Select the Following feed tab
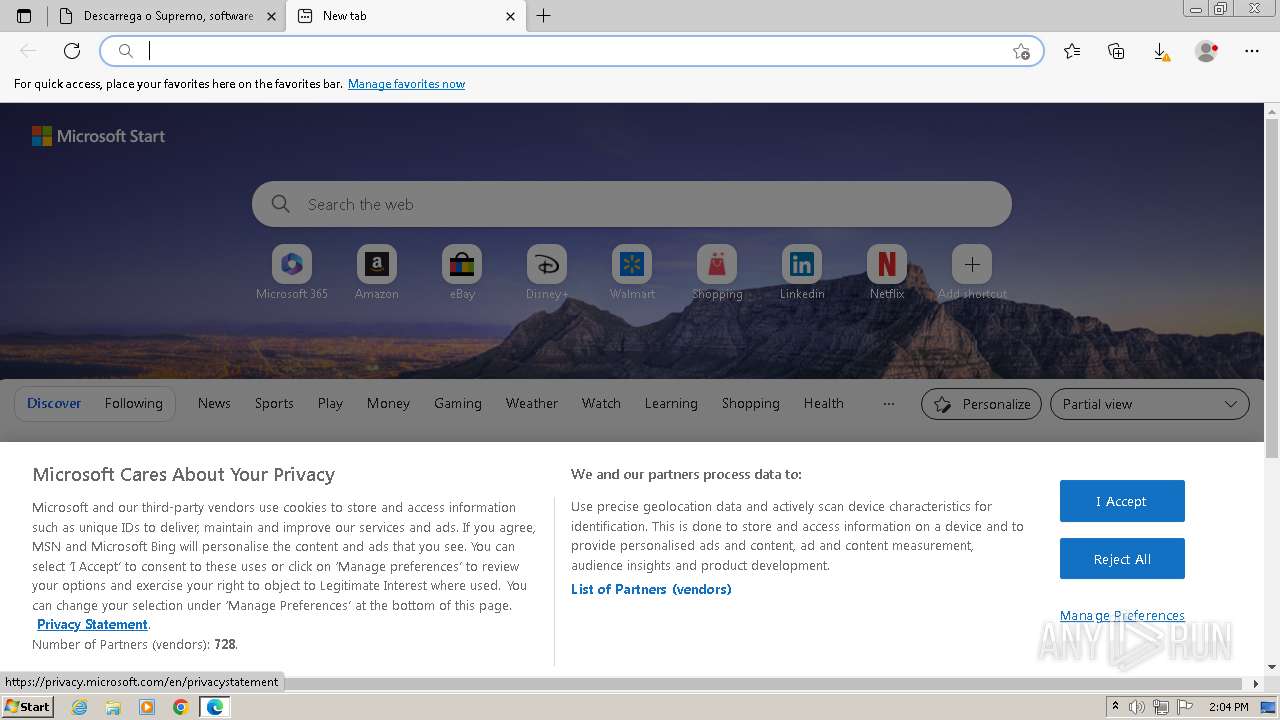 (x=134, y=404)
